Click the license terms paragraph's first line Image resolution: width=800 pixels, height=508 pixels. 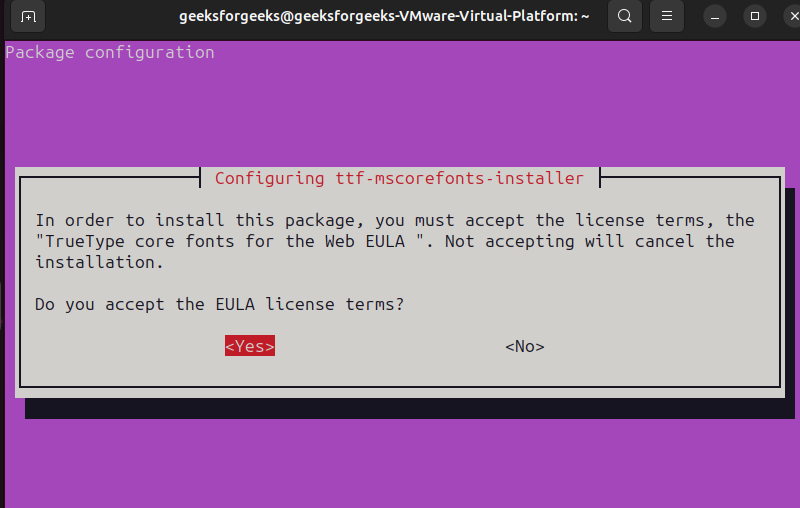(394, 220)
